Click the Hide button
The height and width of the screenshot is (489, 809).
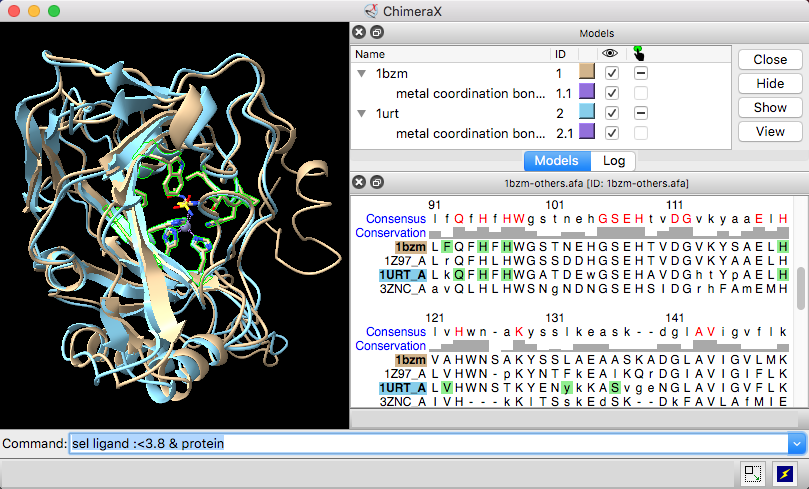[770, 84]
